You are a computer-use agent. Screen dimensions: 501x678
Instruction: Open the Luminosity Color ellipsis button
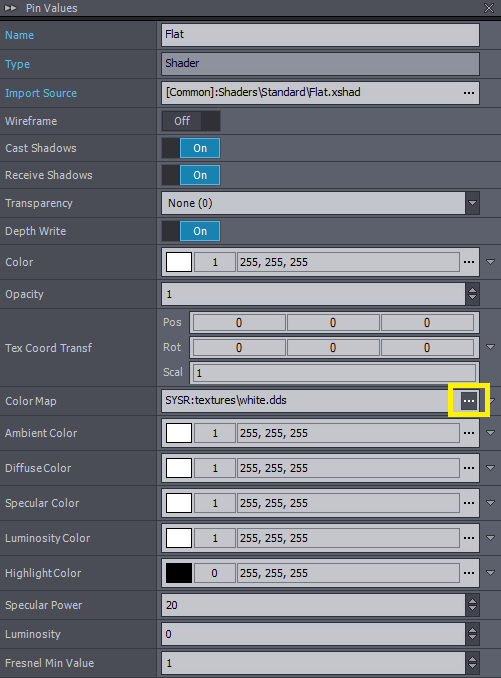coord(469,538)
